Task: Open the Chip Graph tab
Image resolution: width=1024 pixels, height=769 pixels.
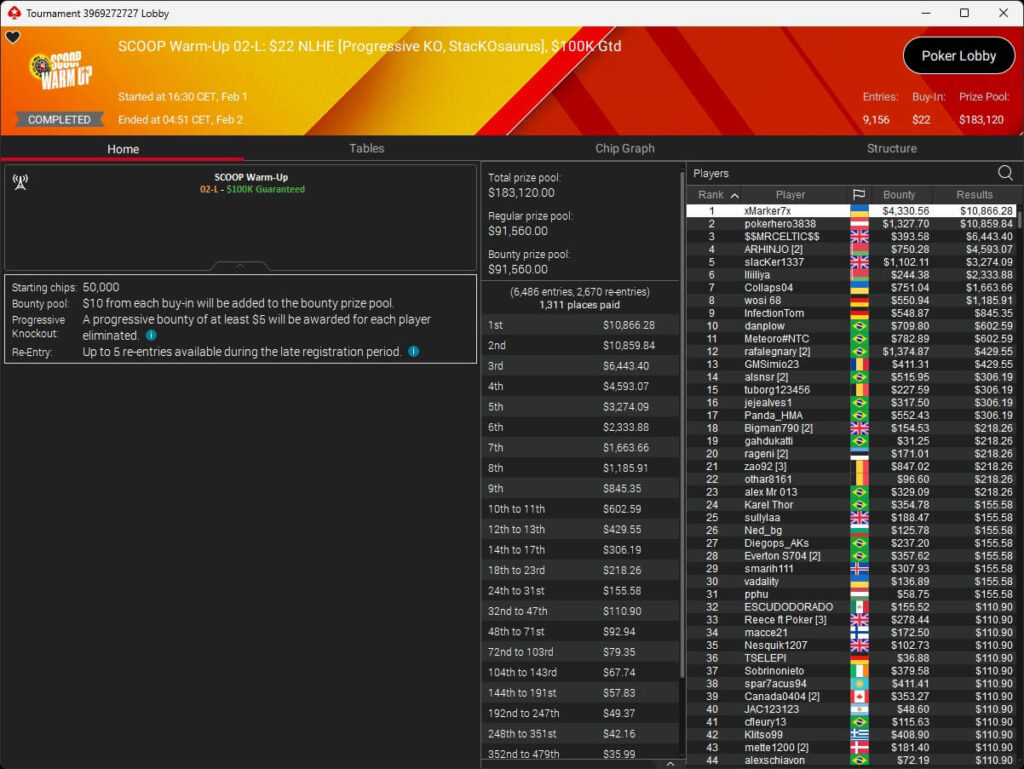Action: click(x=624, y=148)
